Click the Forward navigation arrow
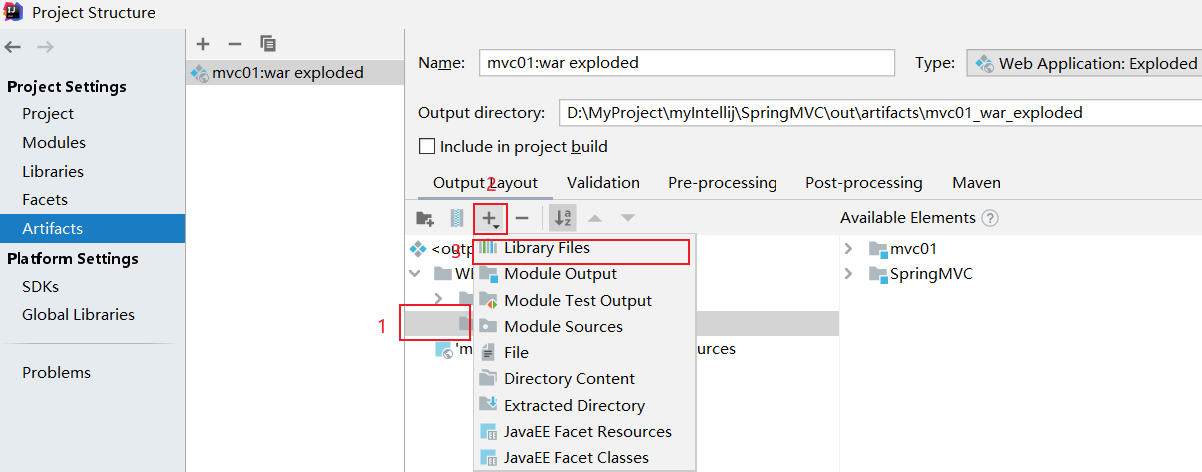 pyautogui.click(x=45, y=47)
